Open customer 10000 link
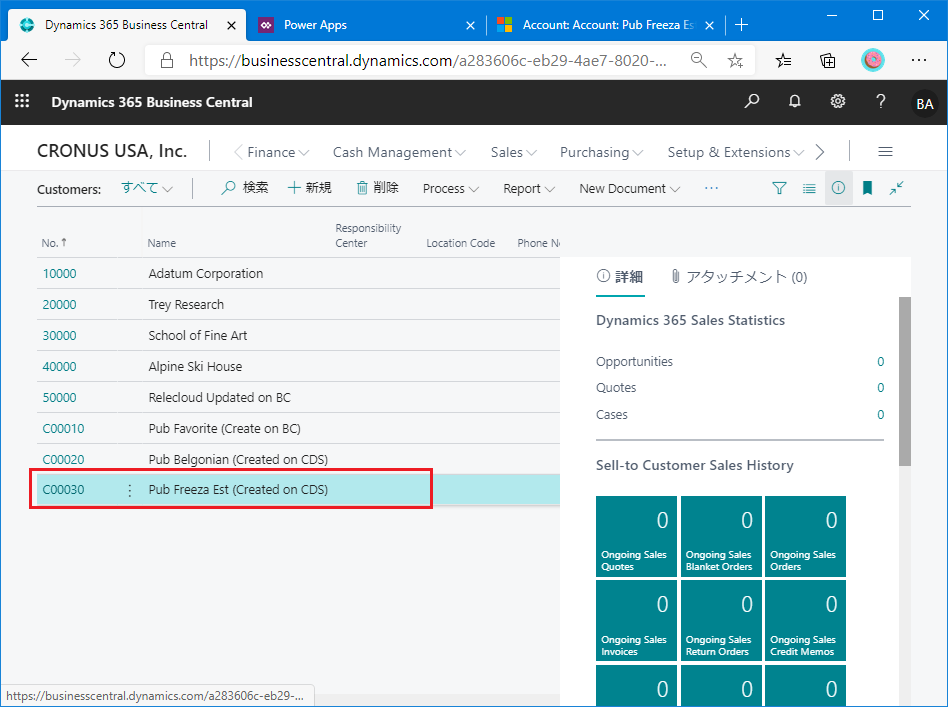Viewport: 948px width, 707px height. (x=59, y=273)
